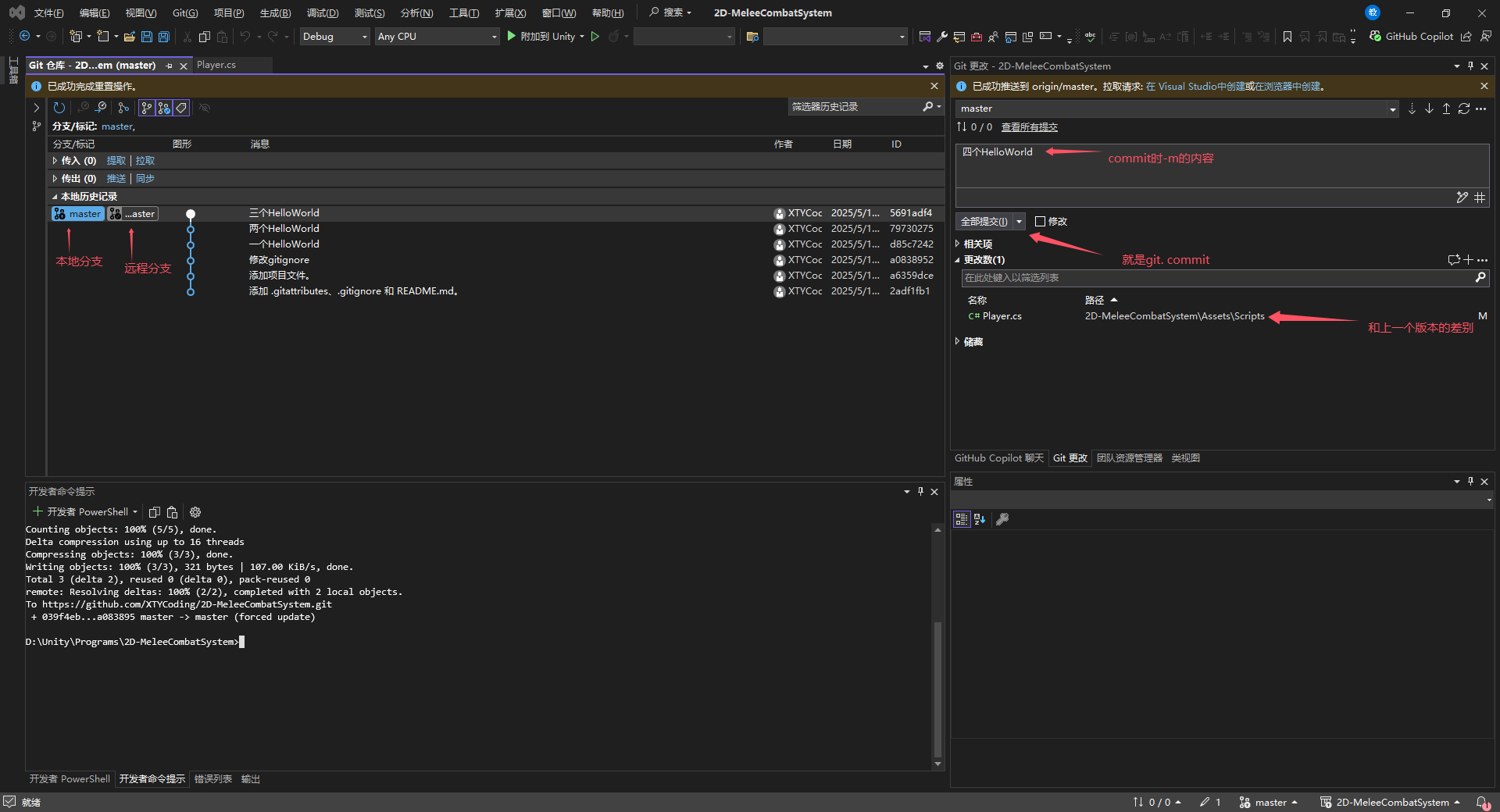Click the Toolbox red briefcase icon
The height and width of the screenshot is (812, 1500).
[x=977, y=37]
